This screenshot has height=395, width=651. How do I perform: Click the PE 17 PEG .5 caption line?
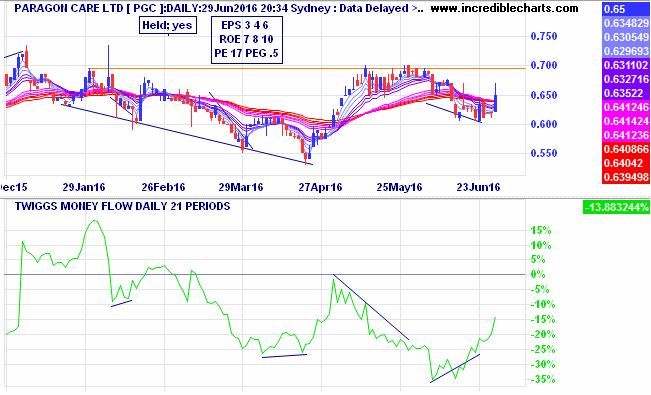(x=246, y=54)
